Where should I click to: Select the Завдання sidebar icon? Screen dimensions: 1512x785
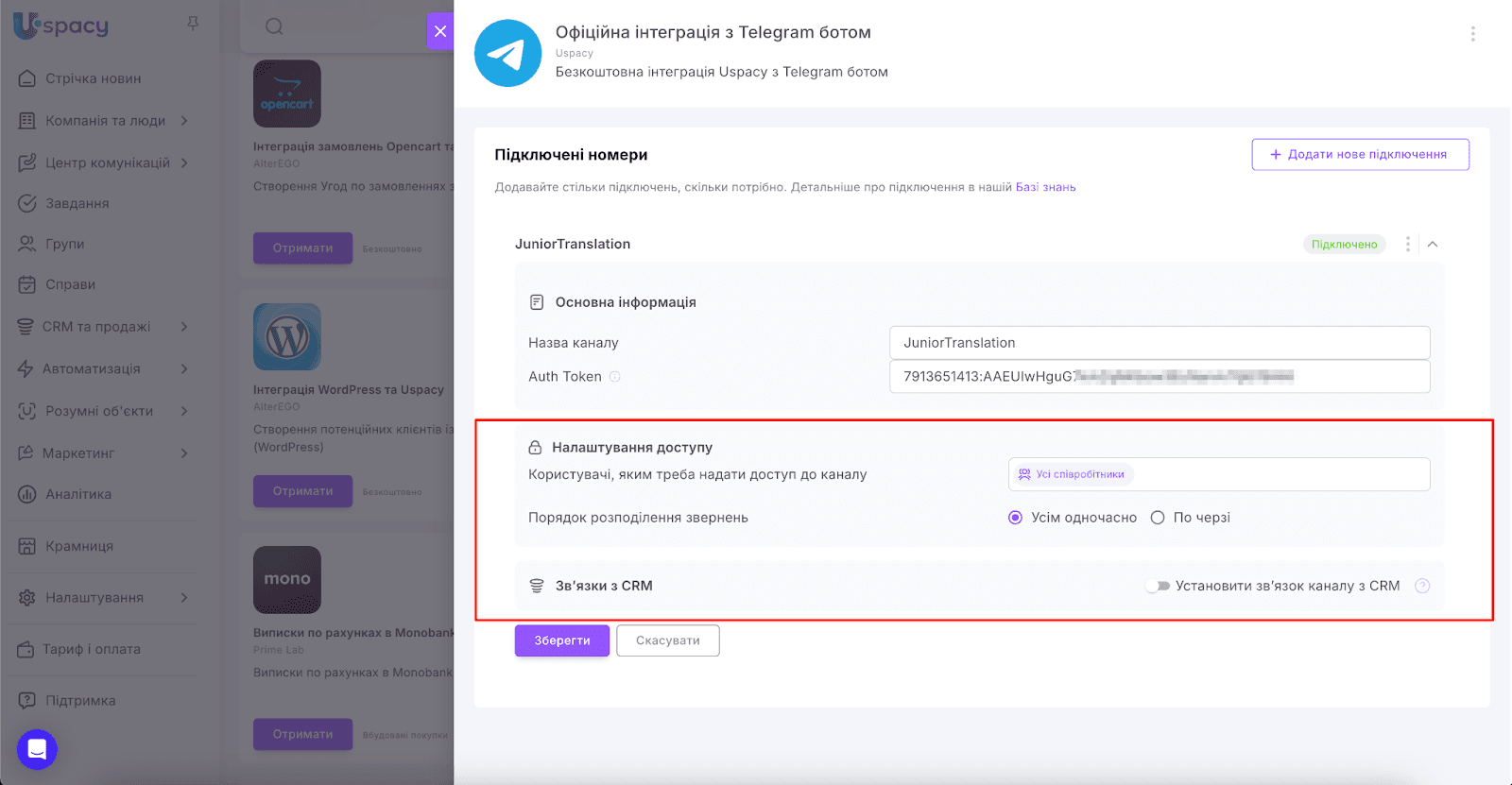pos(26,203)
